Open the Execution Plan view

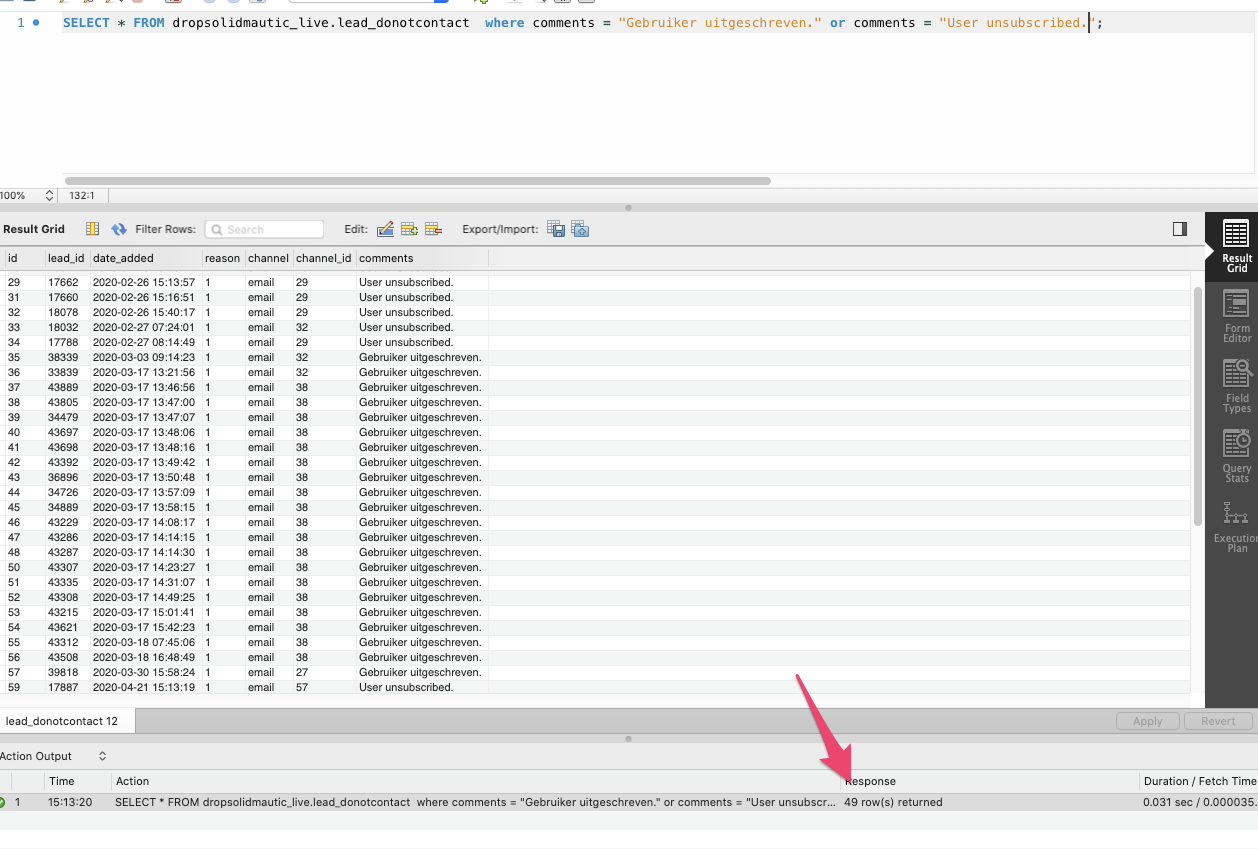tap(1236, 520)
